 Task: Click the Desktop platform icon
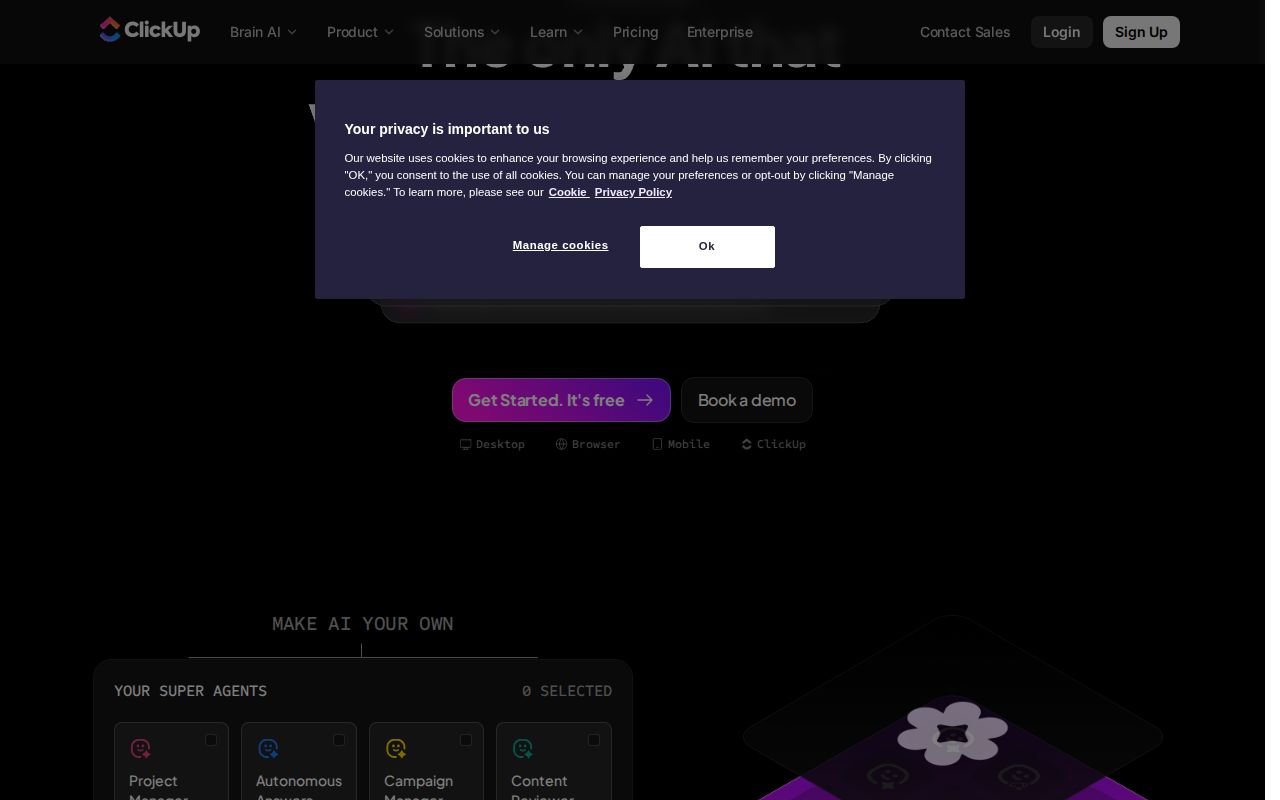[x=465, y=444]
